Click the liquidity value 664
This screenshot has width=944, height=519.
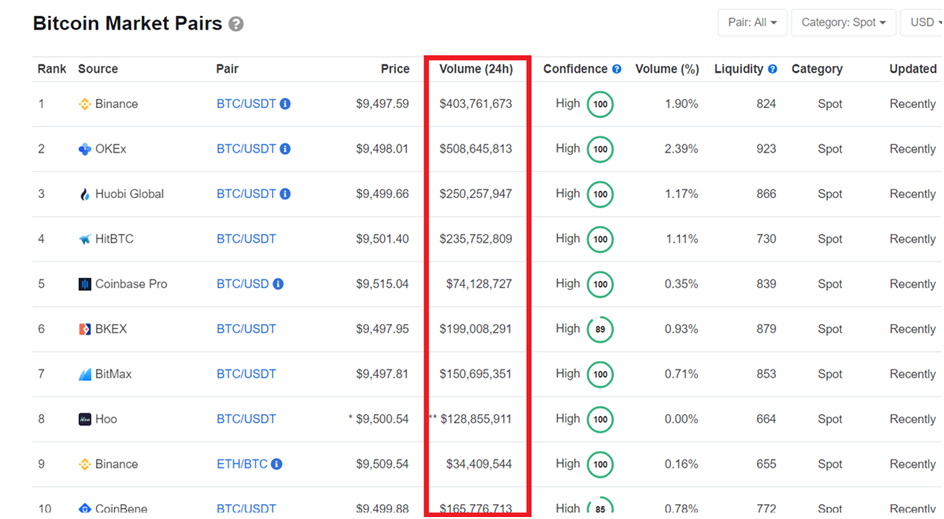[x=766, y=419]
